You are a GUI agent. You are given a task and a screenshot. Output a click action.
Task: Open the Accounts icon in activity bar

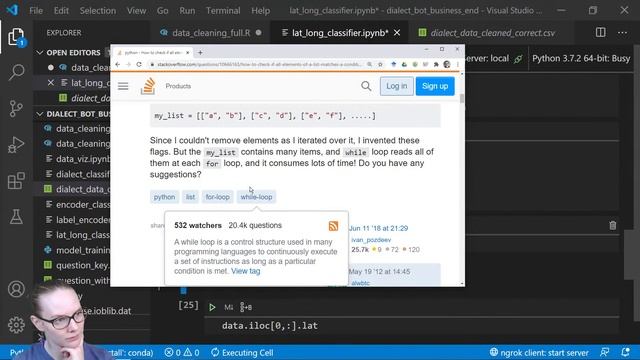point(16,289)
